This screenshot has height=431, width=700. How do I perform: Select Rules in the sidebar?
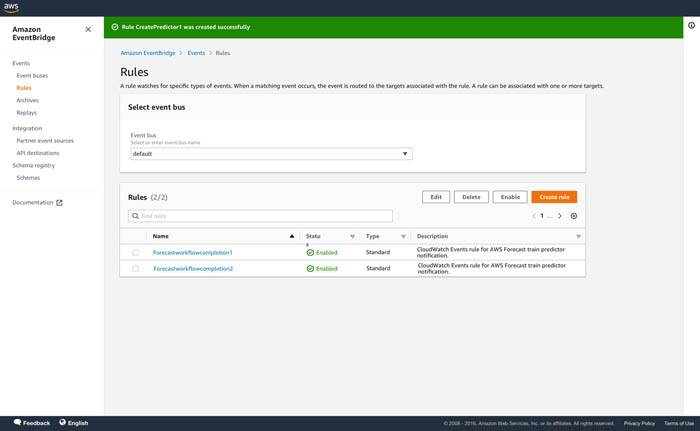[x=24, y=88]
